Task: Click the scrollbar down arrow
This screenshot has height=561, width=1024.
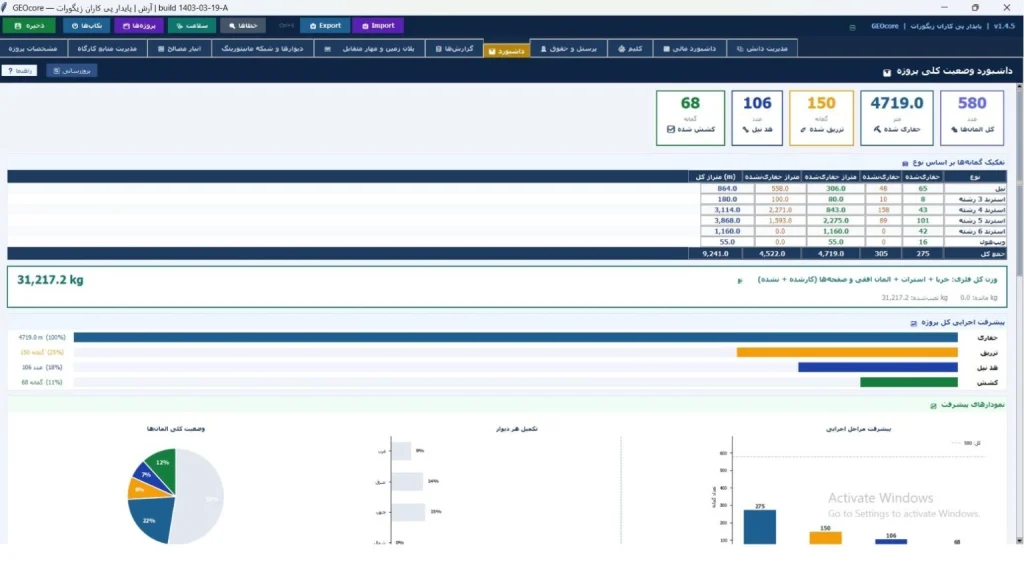Action: (x=1019, y=540)
